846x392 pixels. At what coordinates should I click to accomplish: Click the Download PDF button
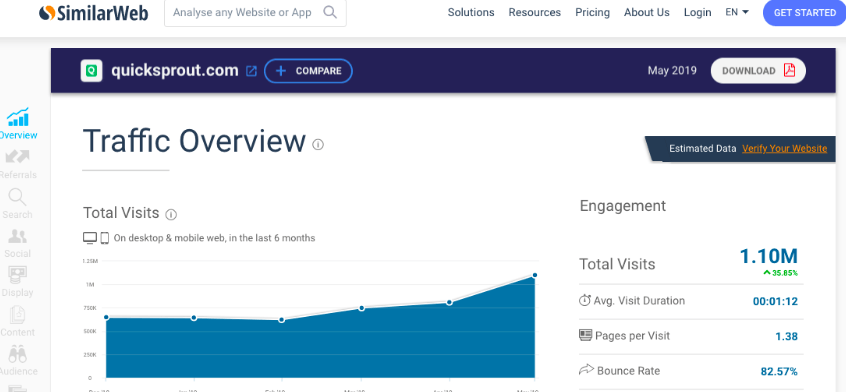pyautogui.click(x=758, y=71)
